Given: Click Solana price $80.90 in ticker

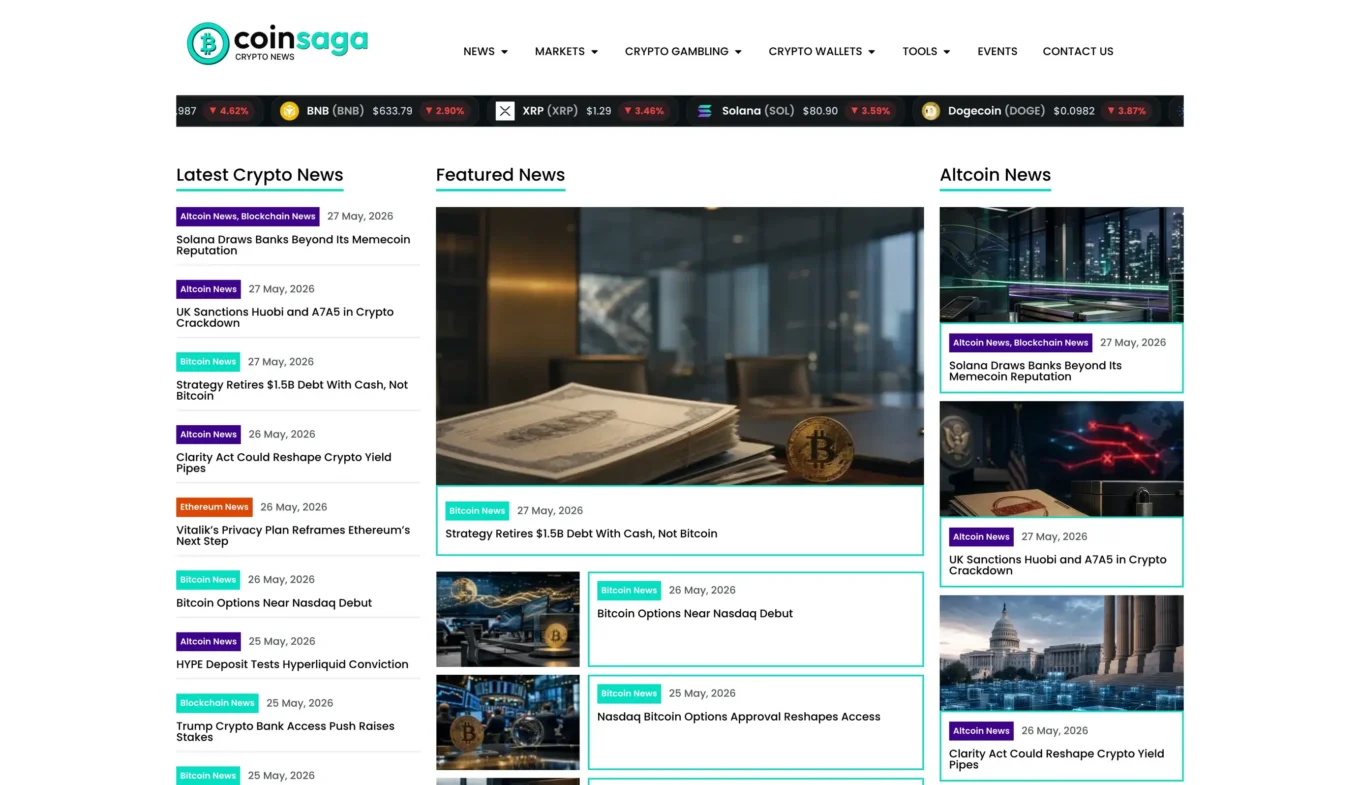Looking at the screenshot, I should pyautogui.click(x=820, y=111).
